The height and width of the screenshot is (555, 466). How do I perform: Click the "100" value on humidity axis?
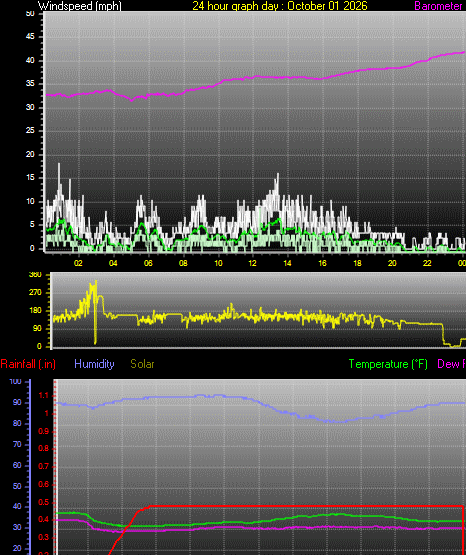15,382
